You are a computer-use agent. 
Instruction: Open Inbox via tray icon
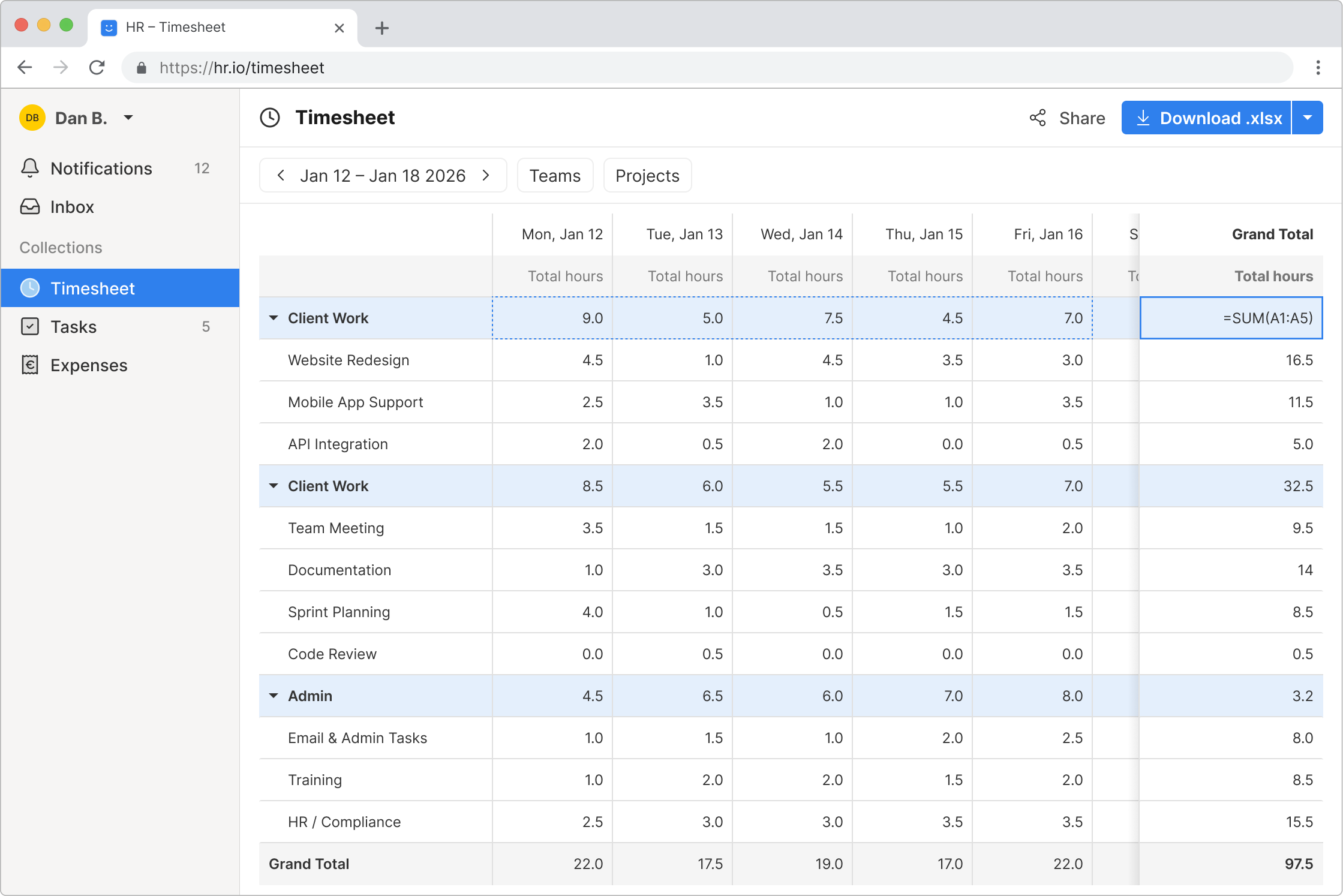tap(30, 207)
